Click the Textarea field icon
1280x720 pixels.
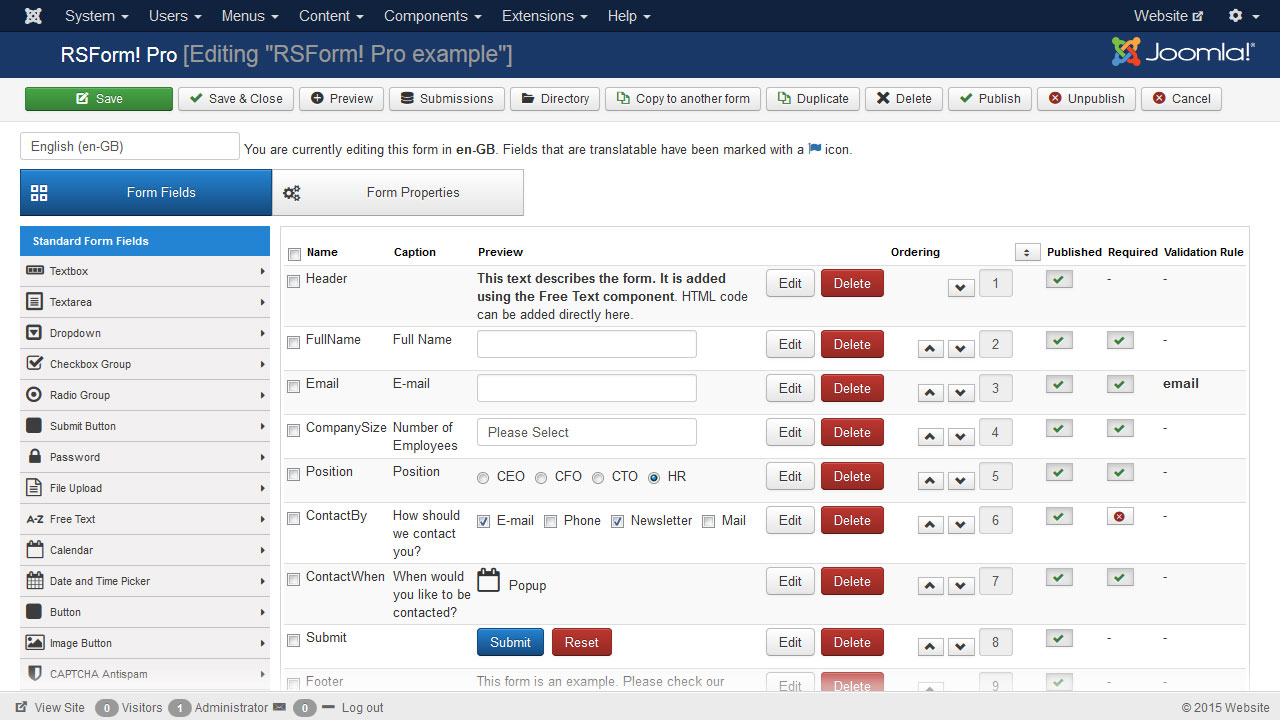pyautogui.click(x=35, y=302)
